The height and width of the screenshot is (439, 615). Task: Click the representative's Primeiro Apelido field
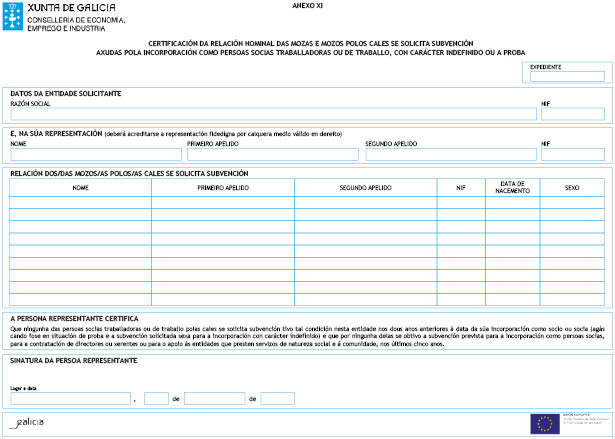click(x=272, y=155)
